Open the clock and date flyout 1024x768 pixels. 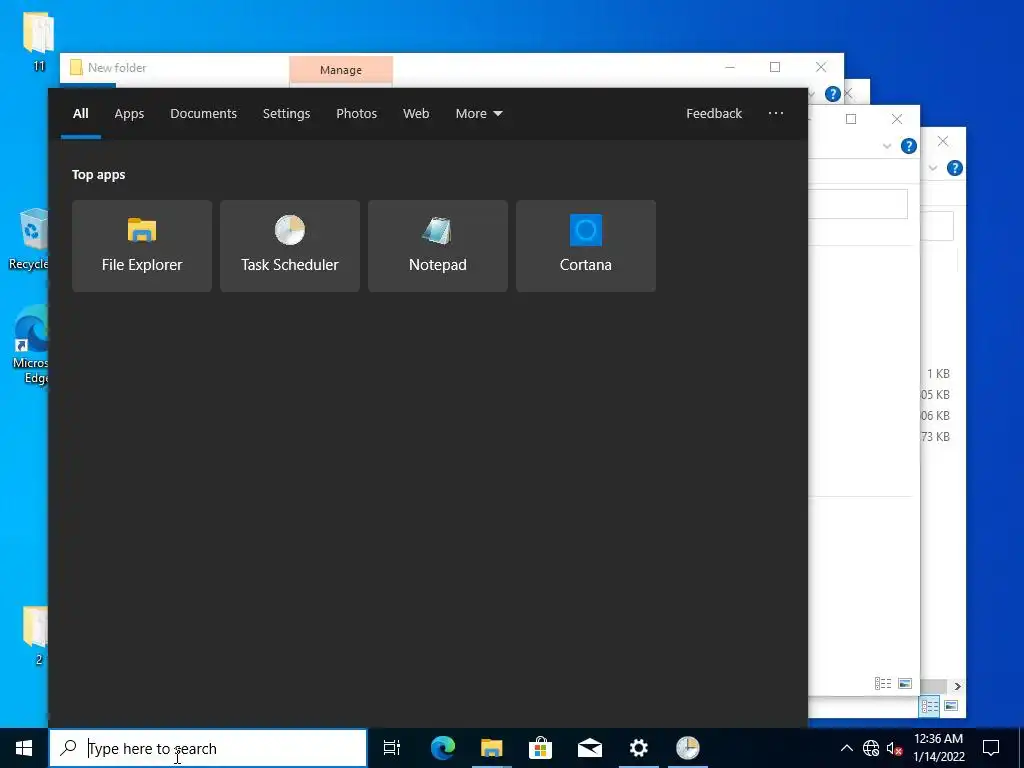(x=938, y=748)
